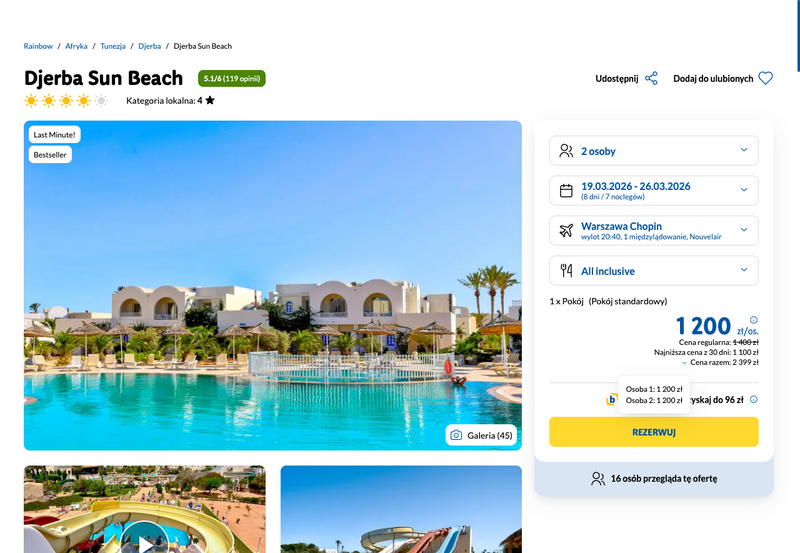Expand the 2 osoby guests dropdown
This screenshot has width=800, height=553.
pyautogui.click(x=654, y=150)
